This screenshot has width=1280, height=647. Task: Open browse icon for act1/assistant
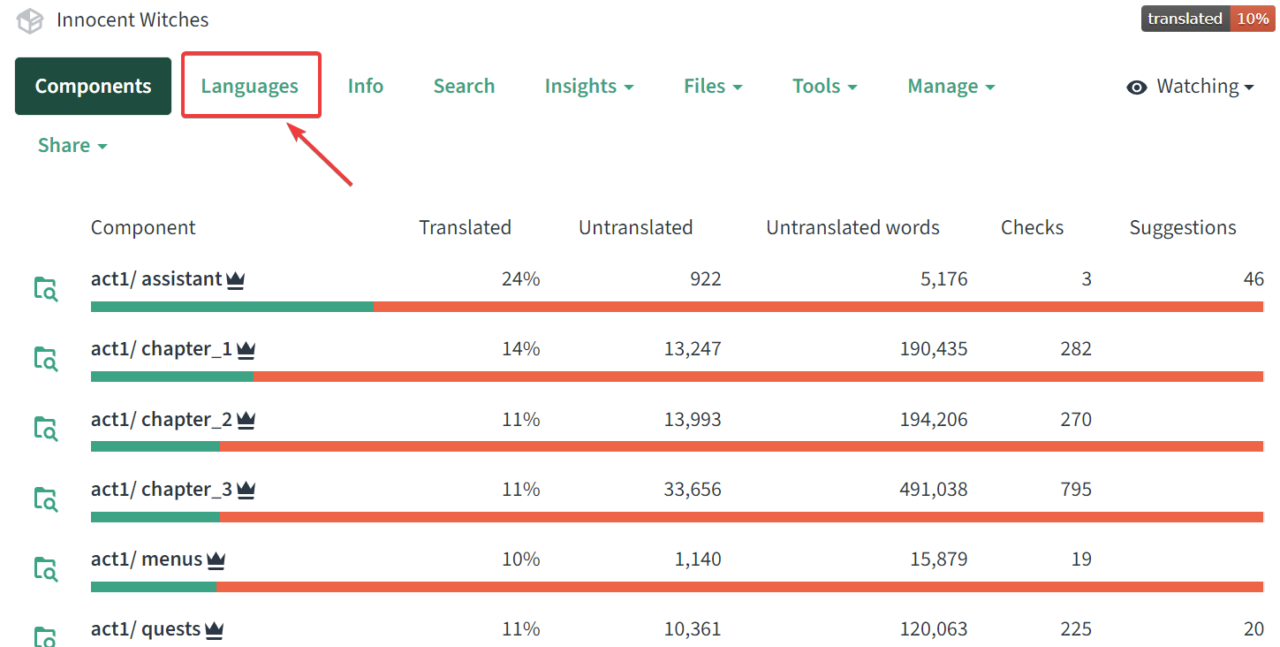[45, 289]
